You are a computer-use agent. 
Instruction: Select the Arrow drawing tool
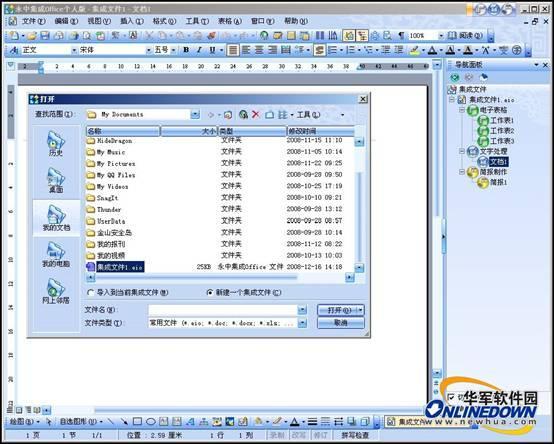pyautogui.click(x=124, y=421)
